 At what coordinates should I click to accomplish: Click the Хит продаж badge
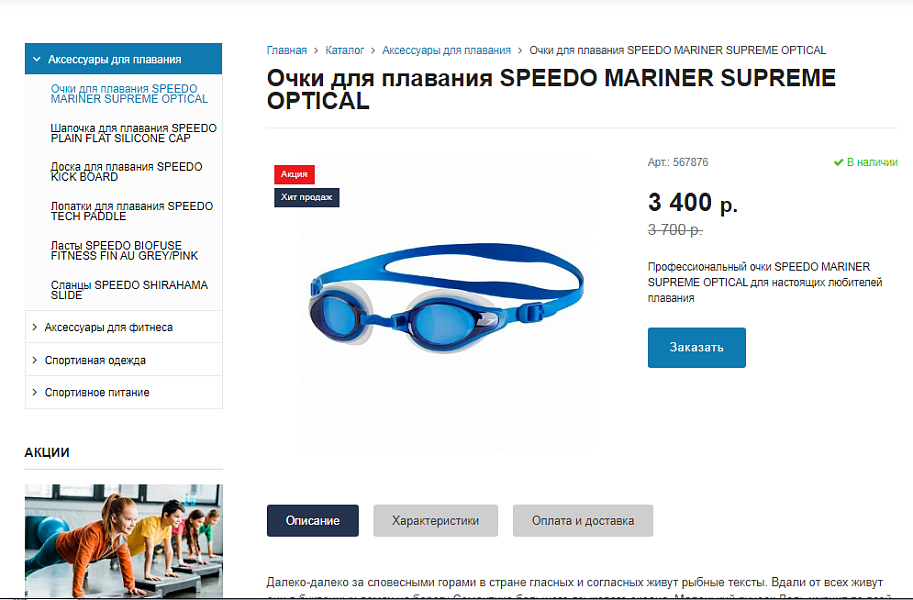307,197
